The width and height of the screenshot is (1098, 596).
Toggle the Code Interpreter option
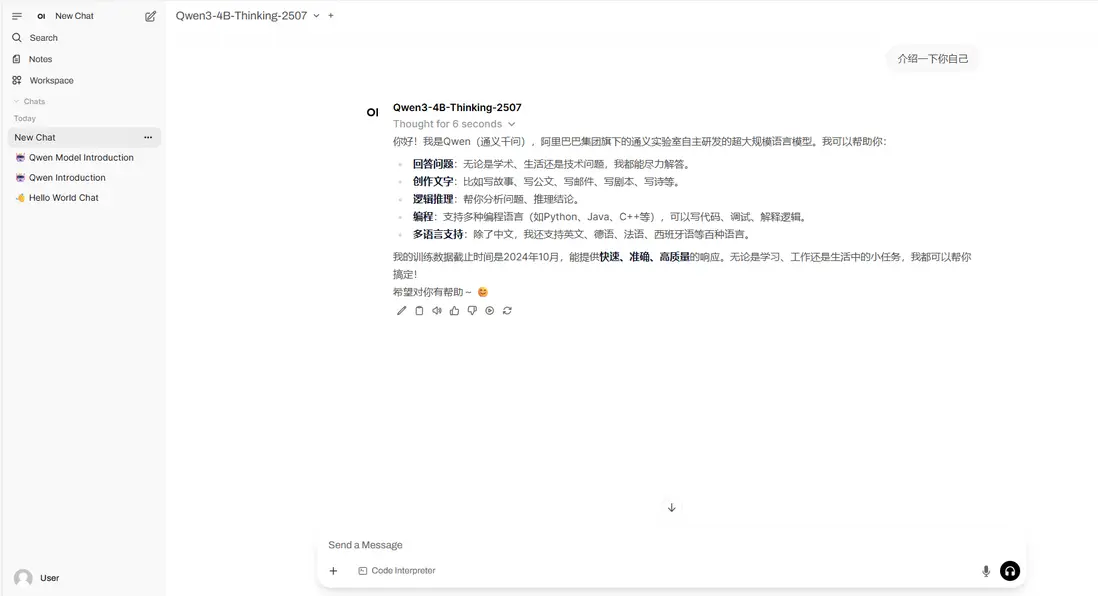(x=397, y=571)
